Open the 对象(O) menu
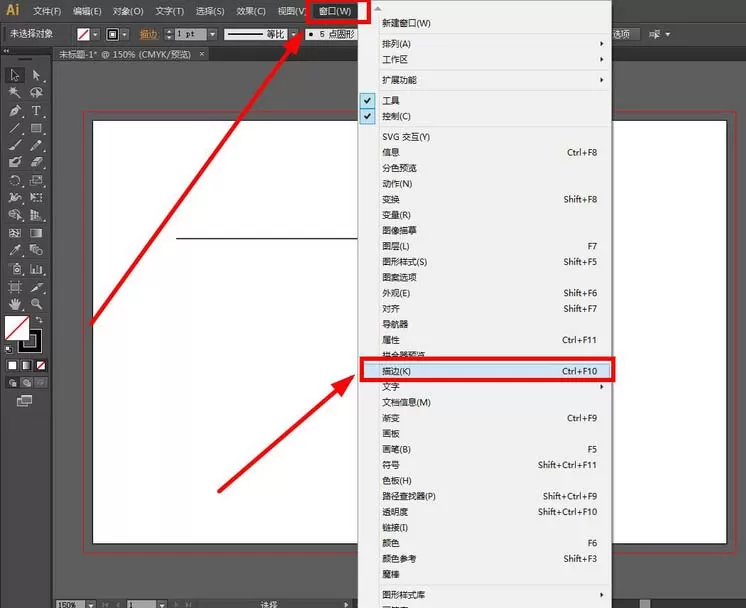This screenshot has height=608, width=746. pyautogui.click(x=128, y=11)
